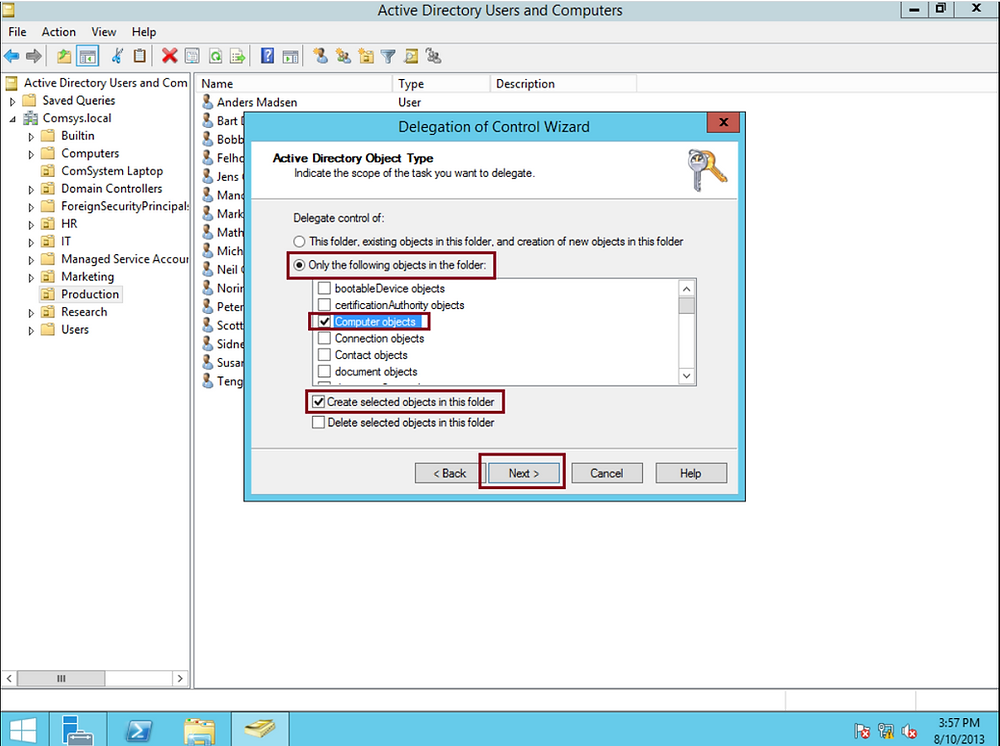Cancel the Delegation of Control Wizard
This screenshot has width=1000, height=746.
coord(607,473)
